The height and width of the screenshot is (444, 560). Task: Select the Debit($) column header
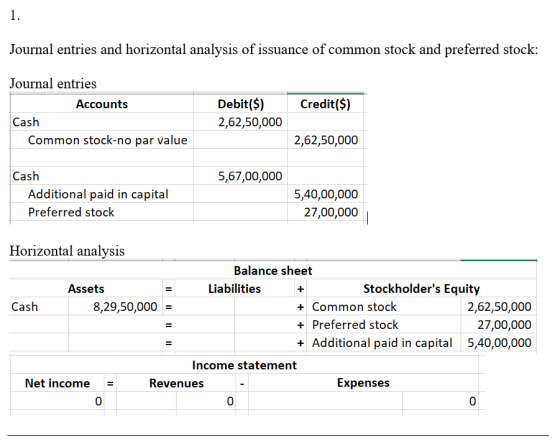[x=241, y=104]
